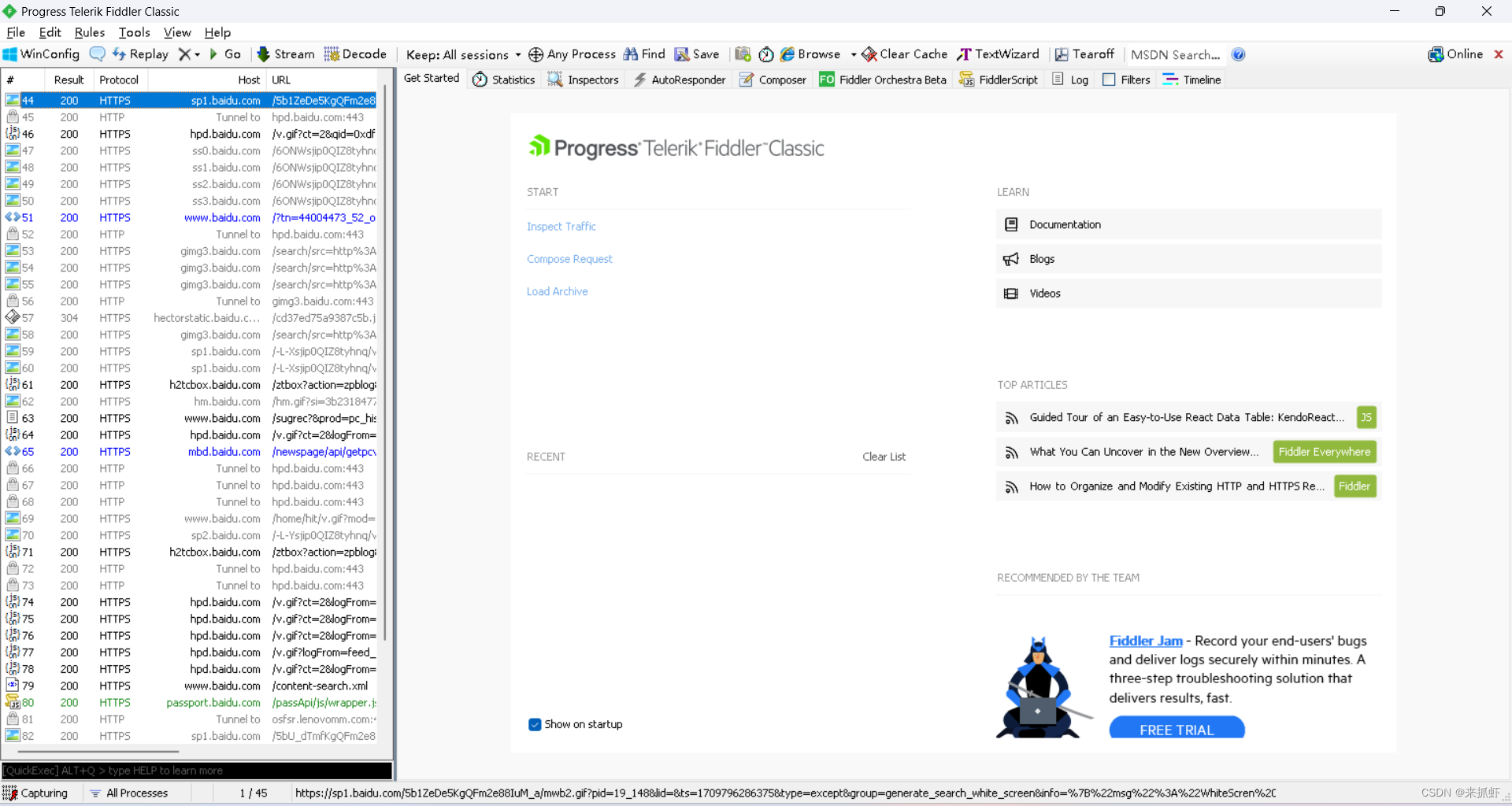Click the Browse button
The height and width of the screenshot is (806, 1512).
click(x=810, y=54)
